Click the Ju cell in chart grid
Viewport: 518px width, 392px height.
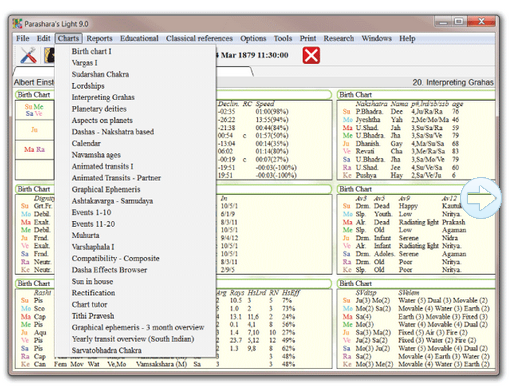pyautogui.click(x=34, y=130)
